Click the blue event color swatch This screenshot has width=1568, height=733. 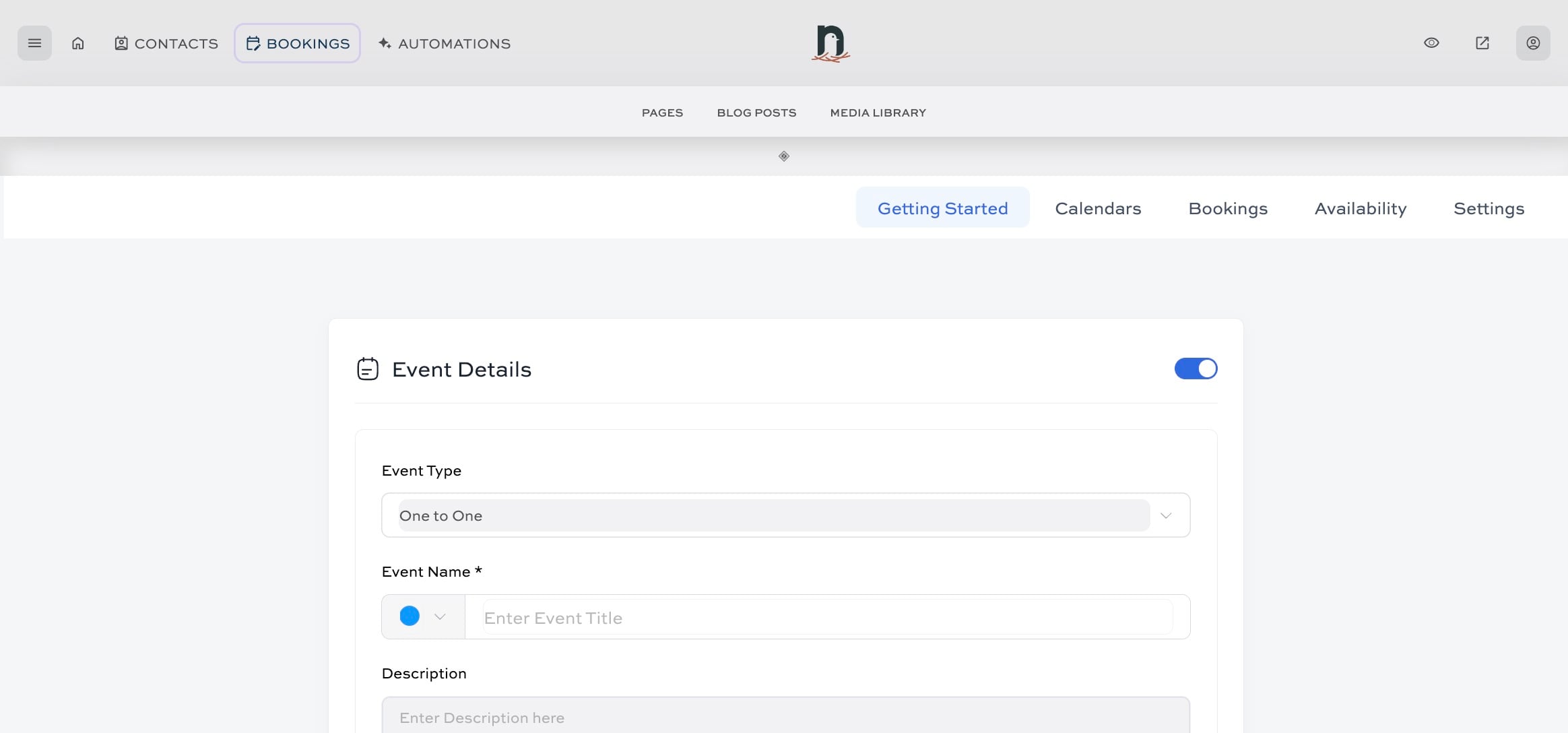[x=410, y=616]
